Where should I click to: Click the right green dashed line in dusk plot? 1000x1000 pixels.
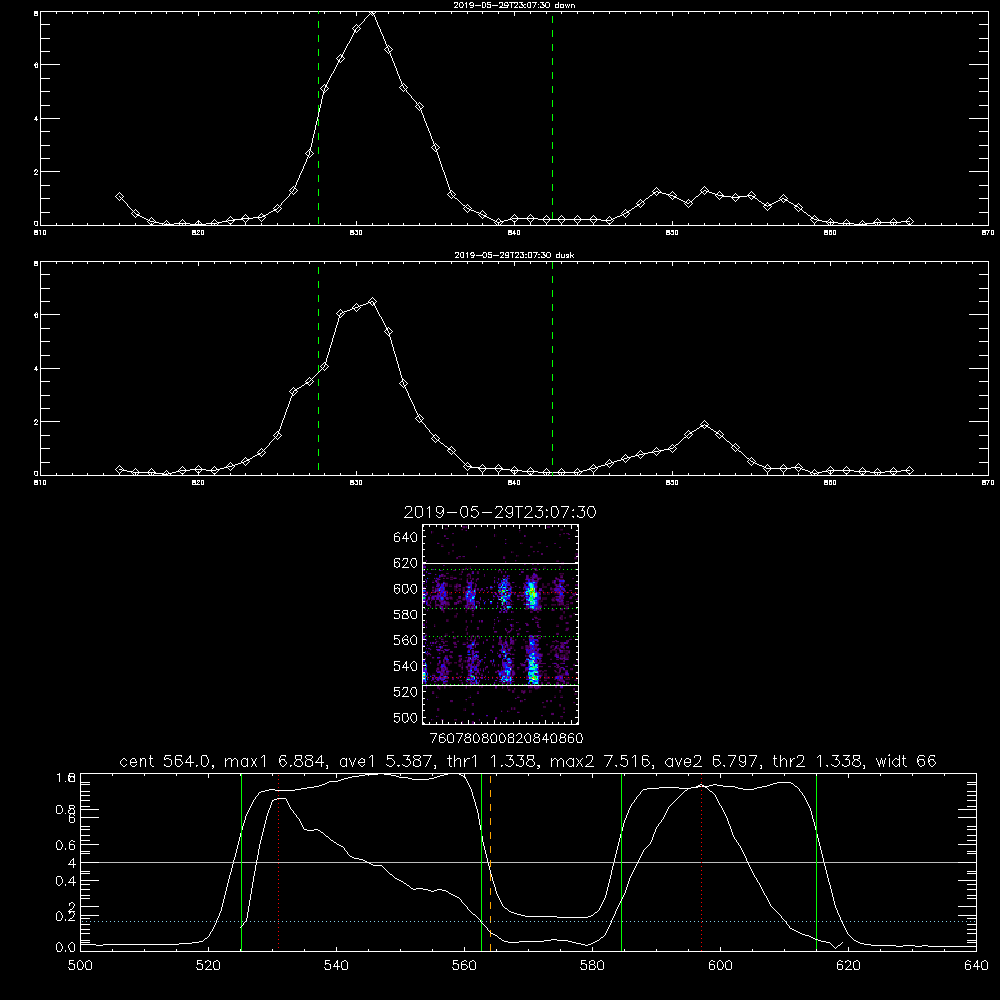[552, 369]
